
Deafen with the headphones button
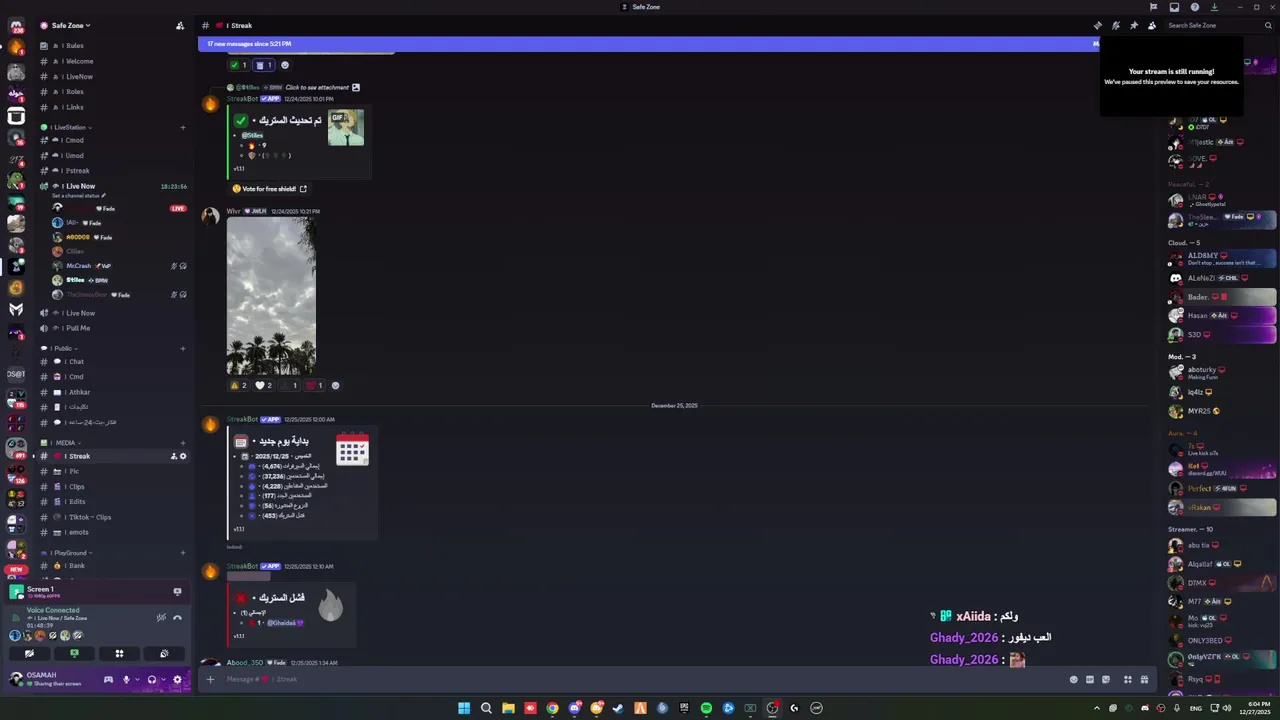(x=152, y=680)
